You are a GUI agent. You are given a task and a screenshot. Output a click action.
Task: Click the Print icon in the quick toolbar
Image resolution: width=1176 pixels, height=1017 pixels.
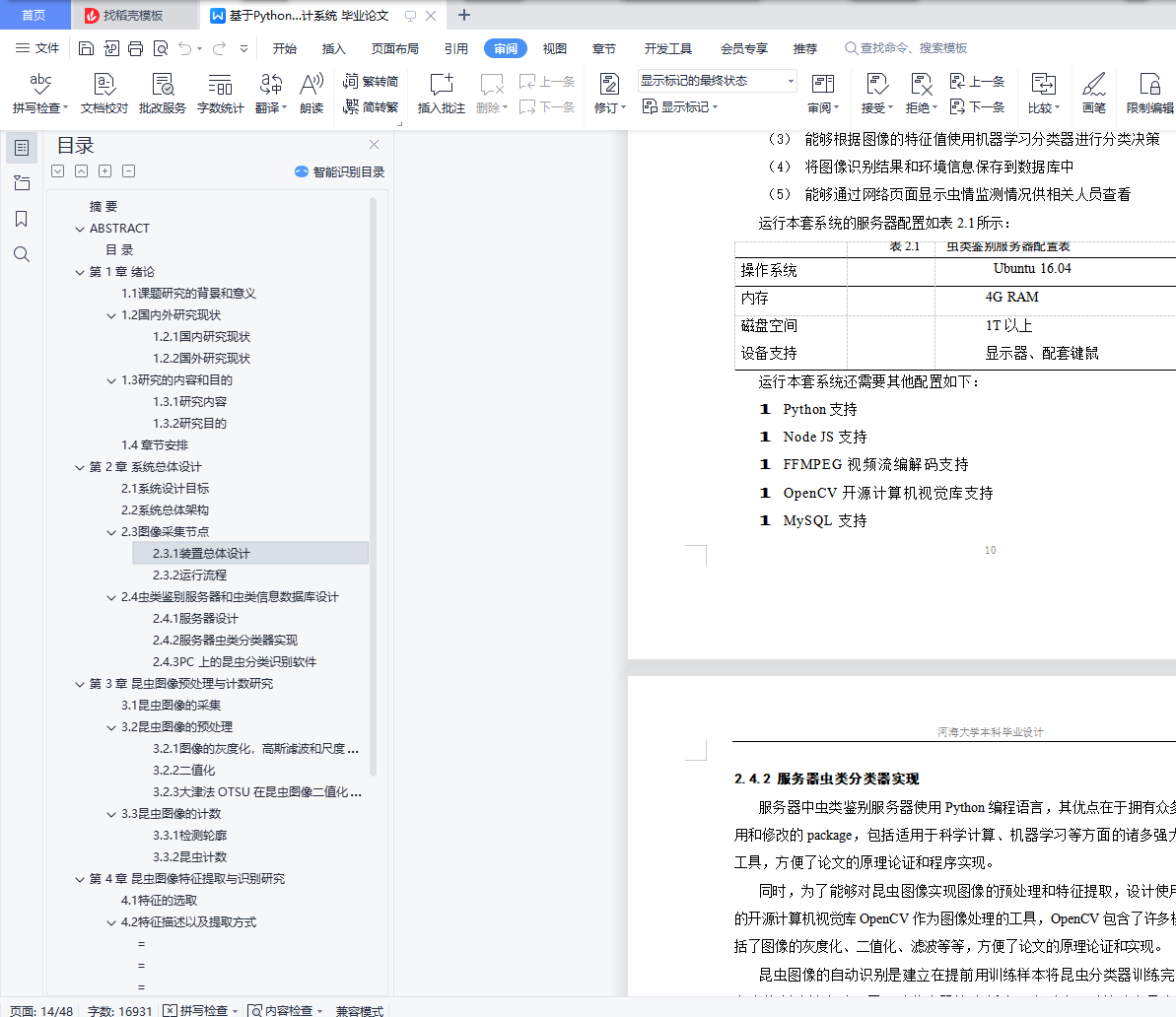coord(136,48)
